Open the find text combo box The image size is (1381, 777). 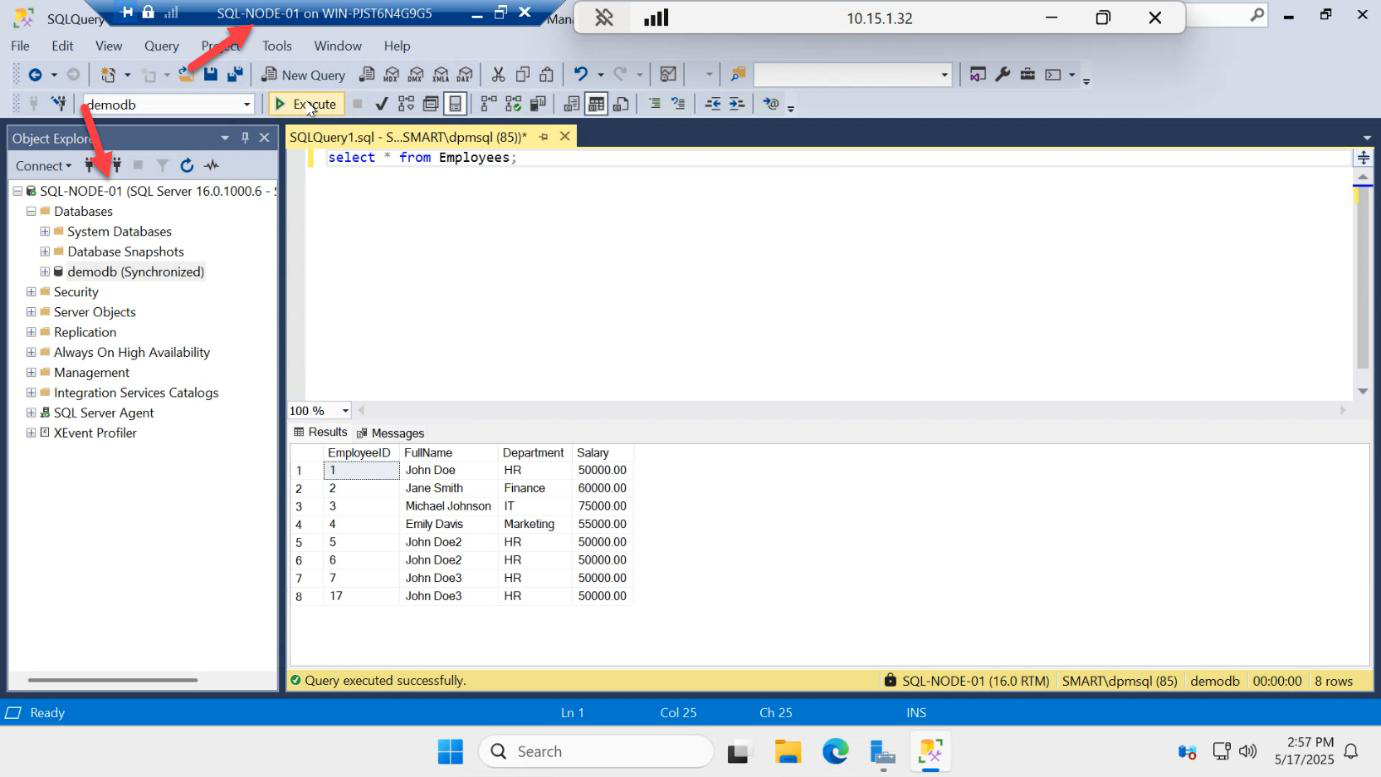pos(852,75)
